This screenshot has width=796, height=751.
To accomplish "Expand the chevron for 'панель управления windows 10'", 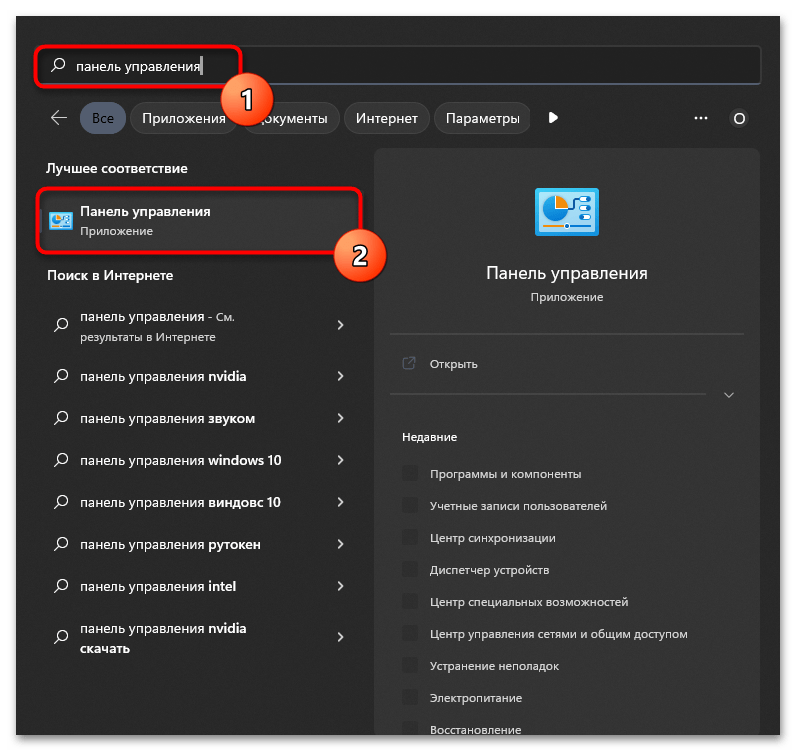I will pyautogui.click(x=341, y=460).
